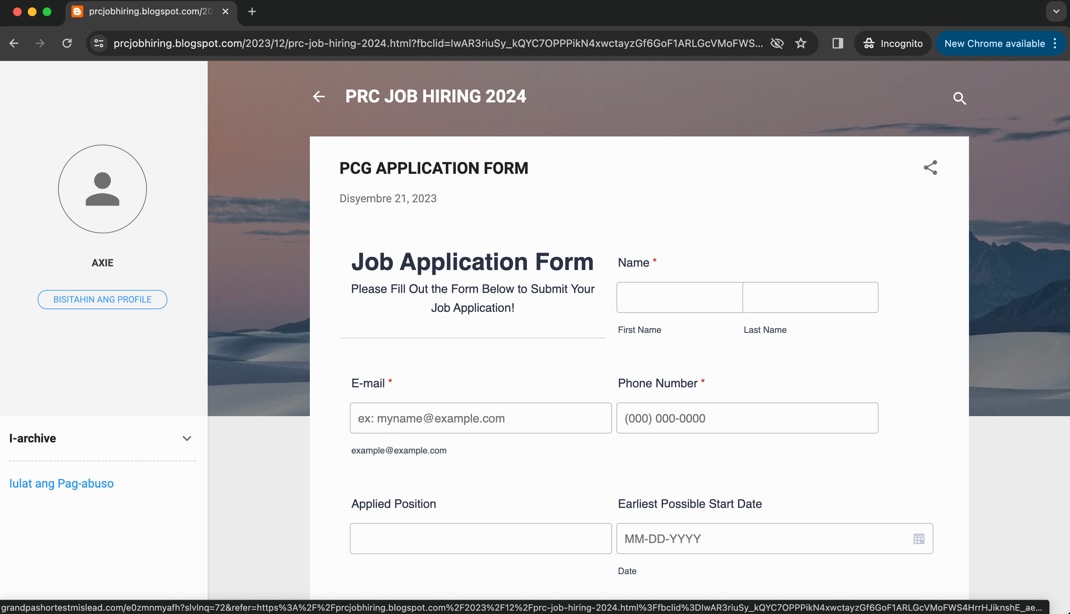Click the First Name input field
Viewport: 1070px width, 614px height.
[x=679, y=298]
